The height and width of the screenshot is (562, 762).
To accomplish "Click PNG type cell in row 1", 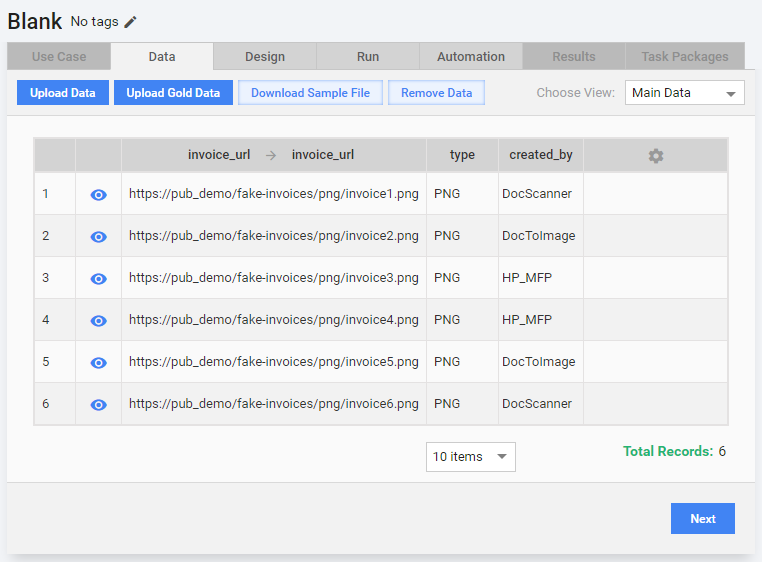I will (462, 193).
